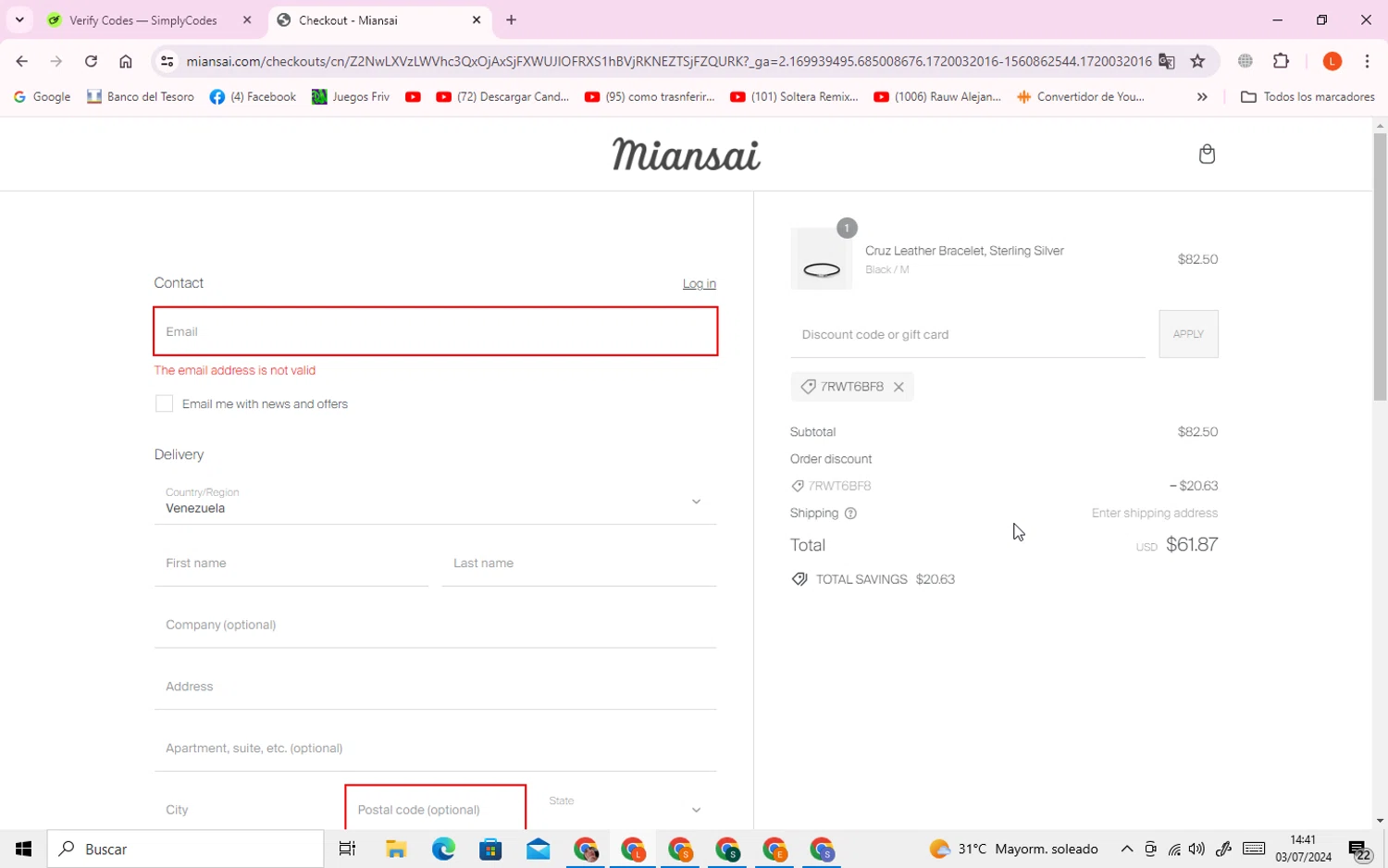This screenshot has width=1388, height=868.
Task: Click the Miansai logo
Action: point(686,155)
